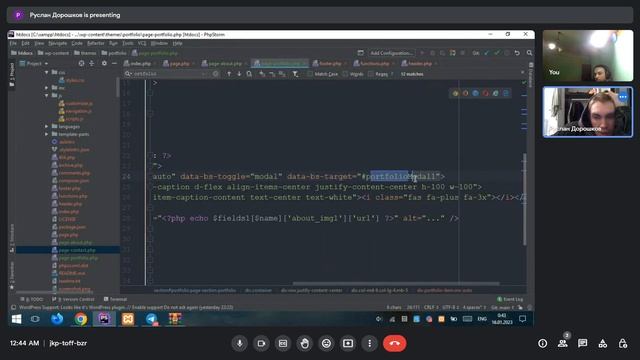Click the Present now screen-share button
This screenshot has height=360, width=640.
348,343
